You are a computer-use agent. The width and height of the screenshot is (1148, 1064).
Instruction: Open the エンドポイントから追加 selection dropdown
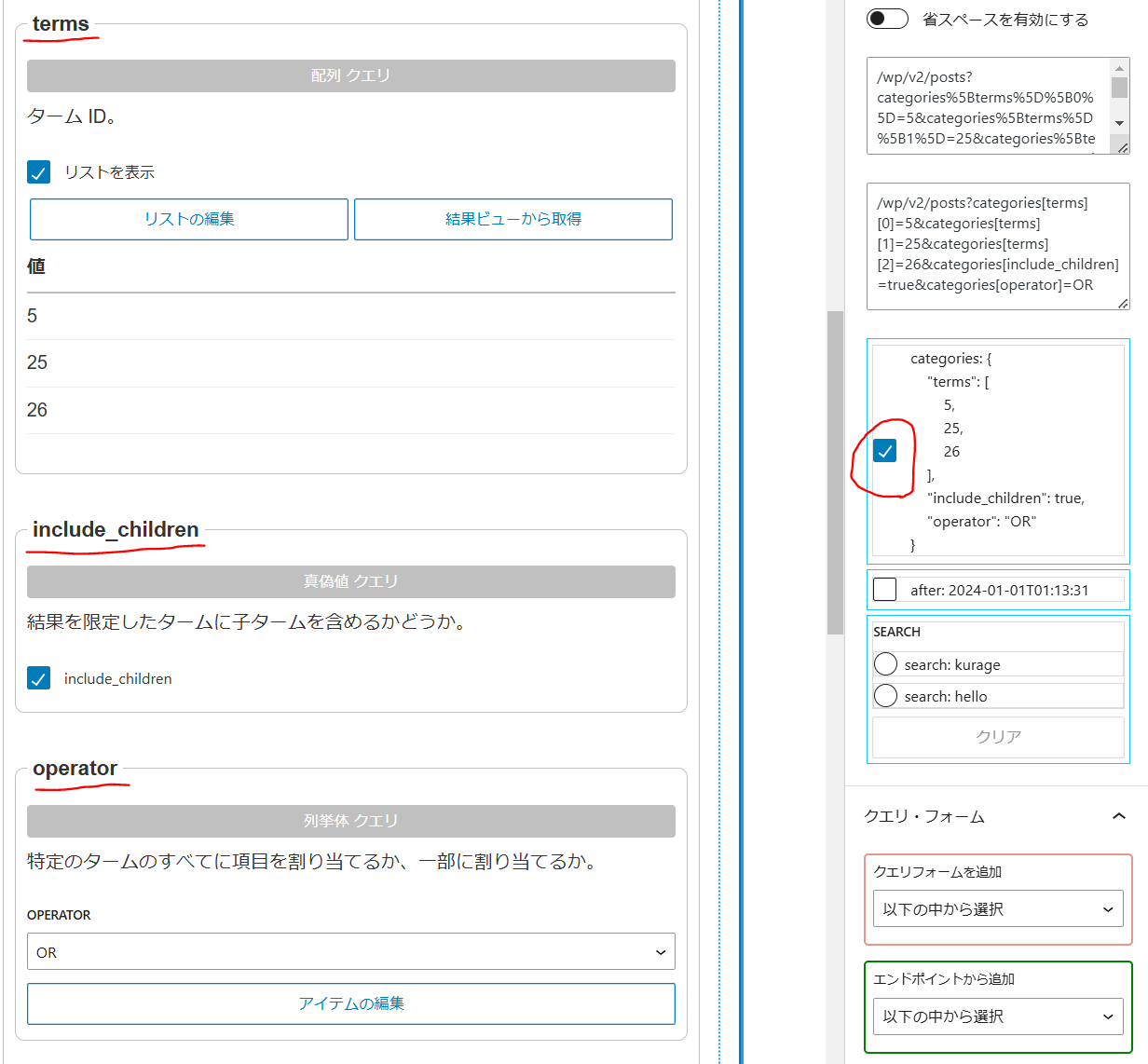coord(997,1016)
